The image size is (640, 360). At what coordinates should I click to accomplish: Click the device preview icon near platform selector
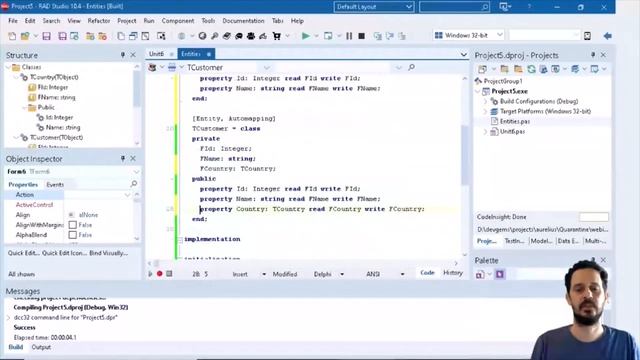click(587, 36)
